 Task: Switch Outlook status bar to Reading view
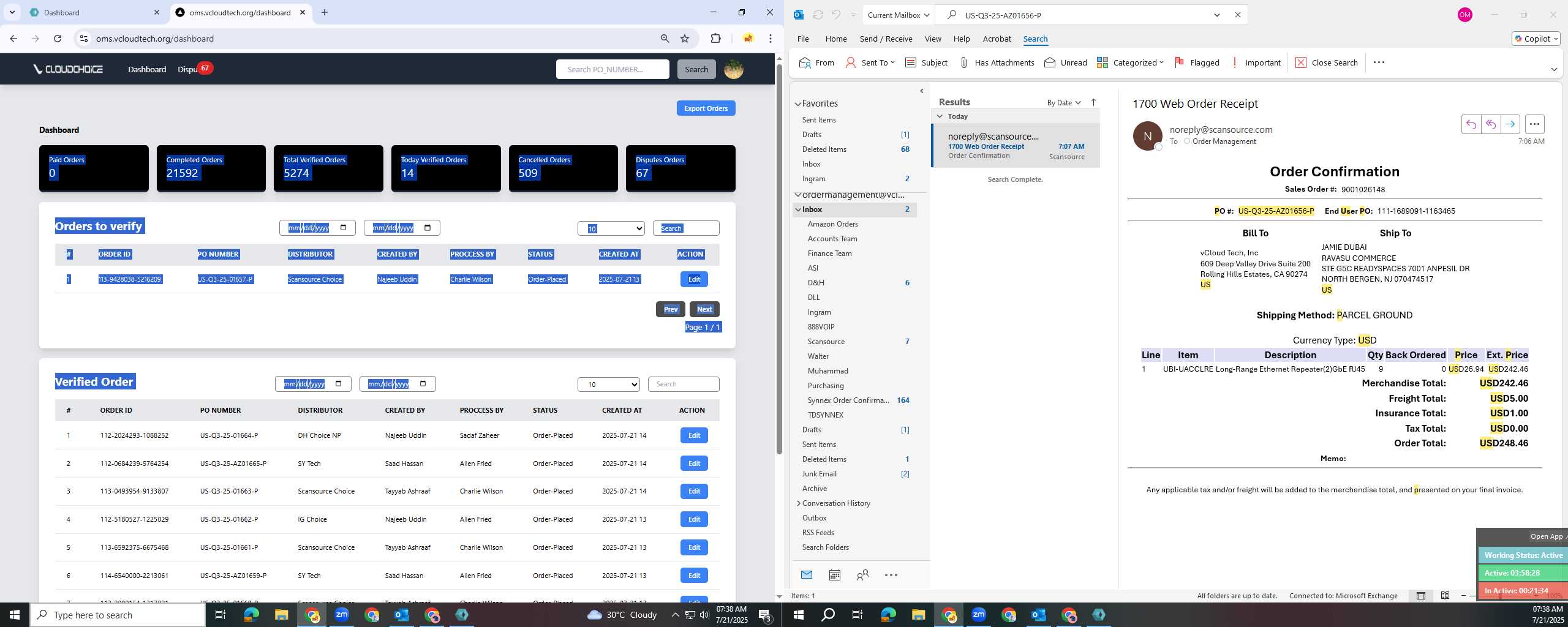1445,595
